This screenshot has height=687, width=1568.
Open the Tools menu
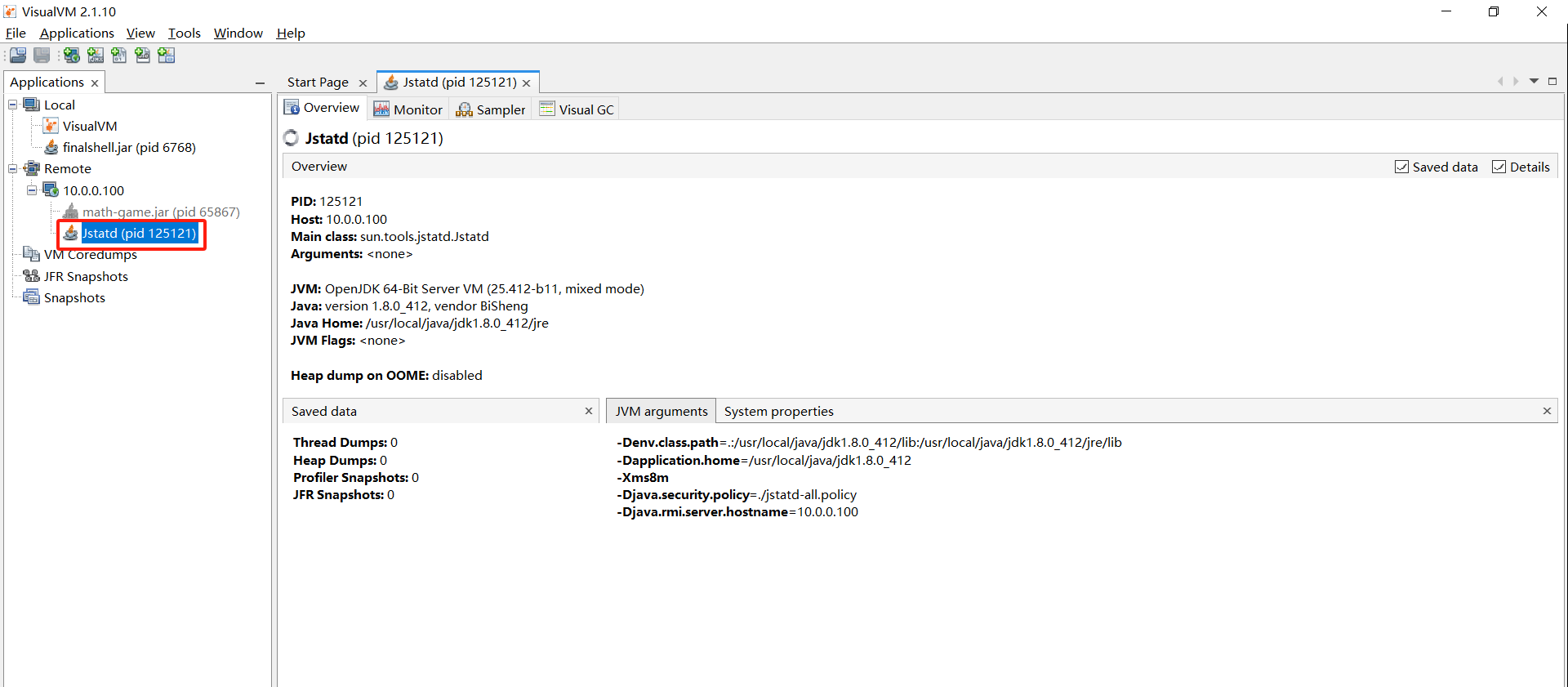pyautogui.click(x=185, y=33)
